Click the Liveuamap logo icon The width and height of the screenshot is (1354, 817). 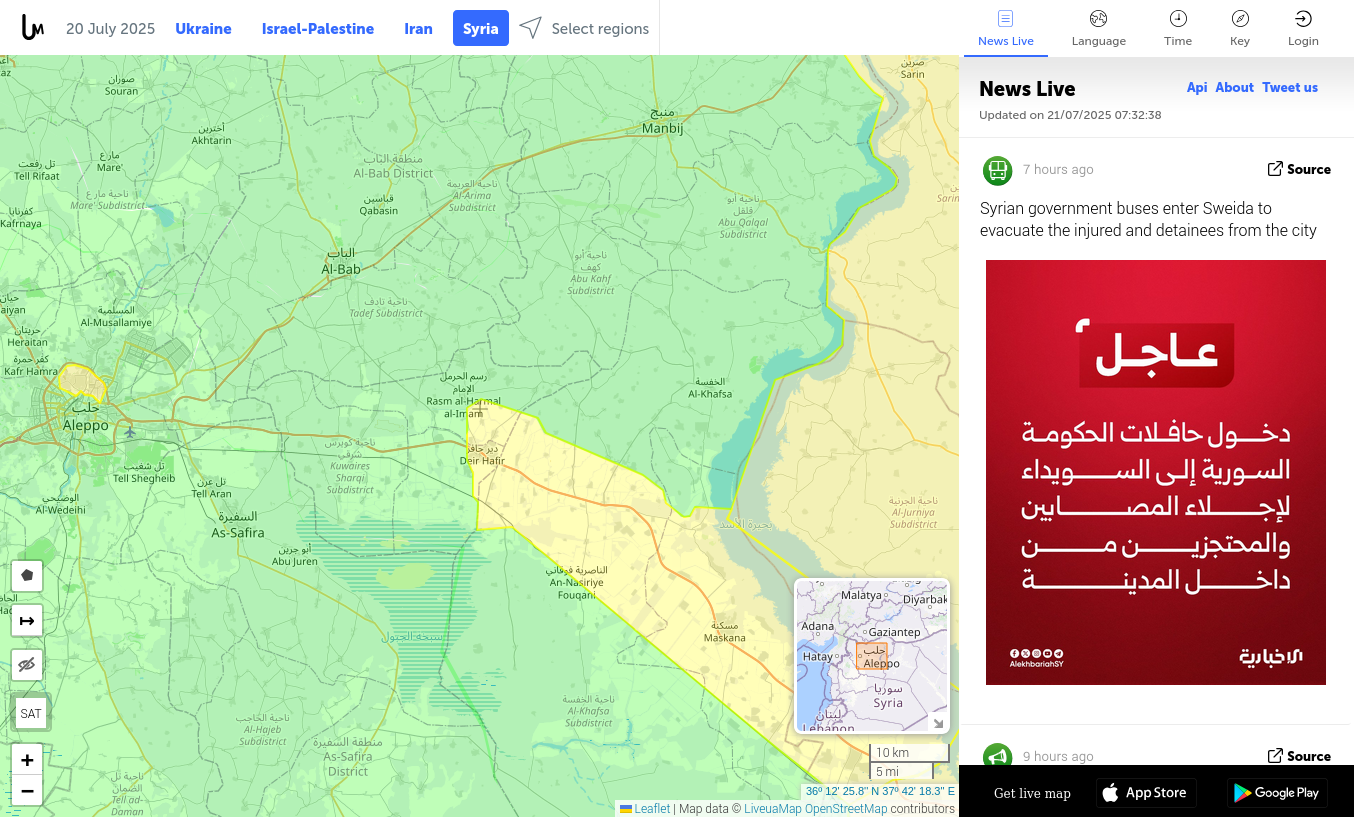pos(33,28)
